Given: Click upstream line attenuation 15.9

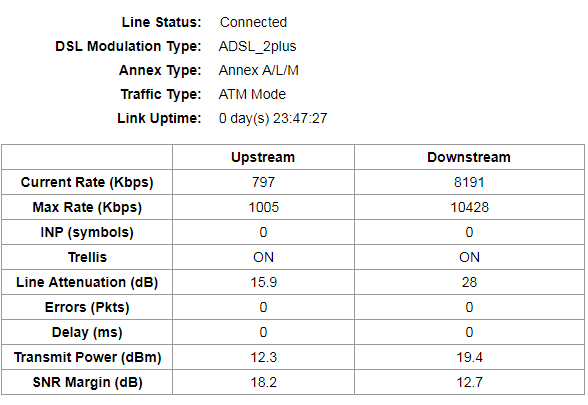Looking at the screenshot, I should [264, 282].
